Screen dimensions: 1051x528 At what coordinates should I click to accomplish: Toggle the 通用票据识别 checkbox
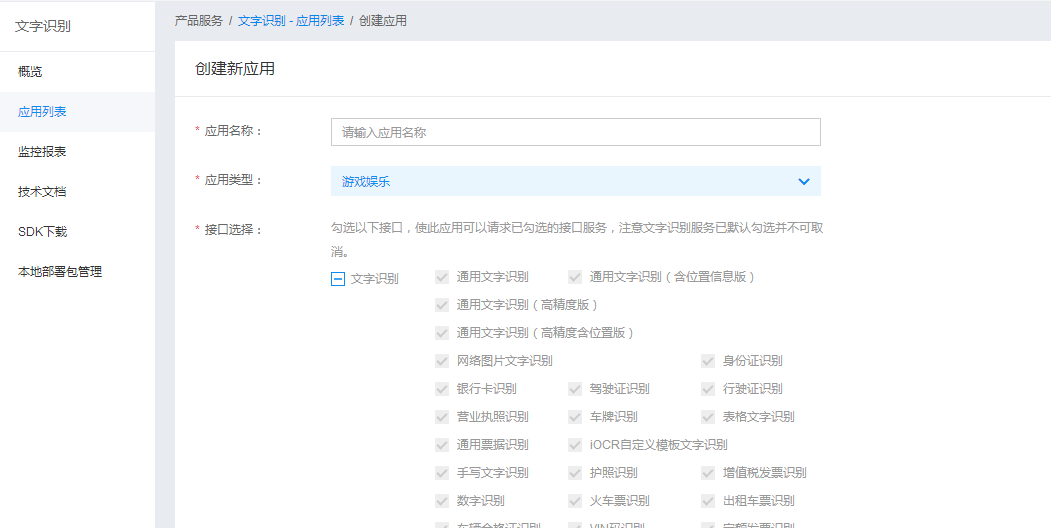click(442, 445)
